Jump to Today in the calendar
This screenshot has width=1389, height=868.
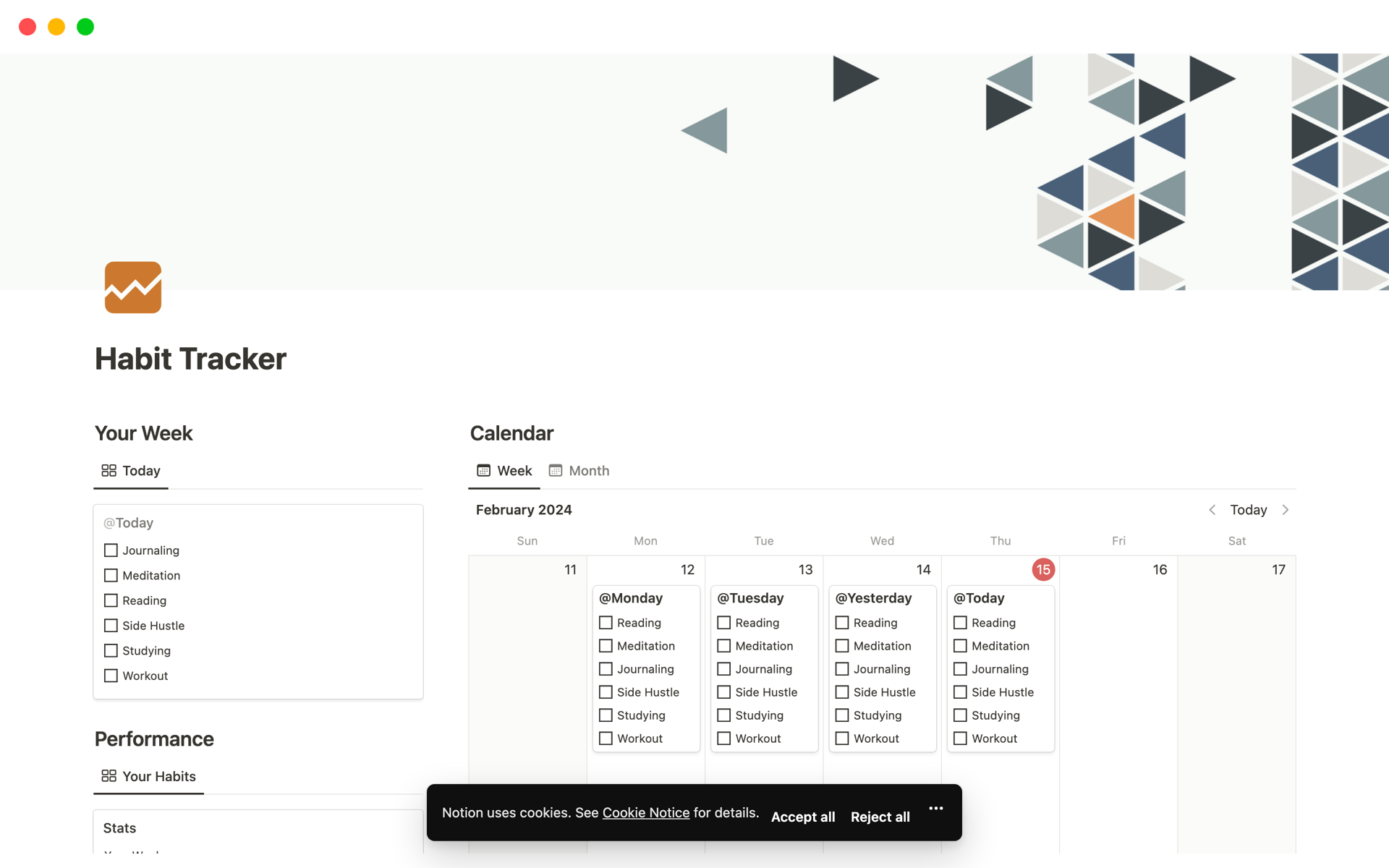(1248, 510)
